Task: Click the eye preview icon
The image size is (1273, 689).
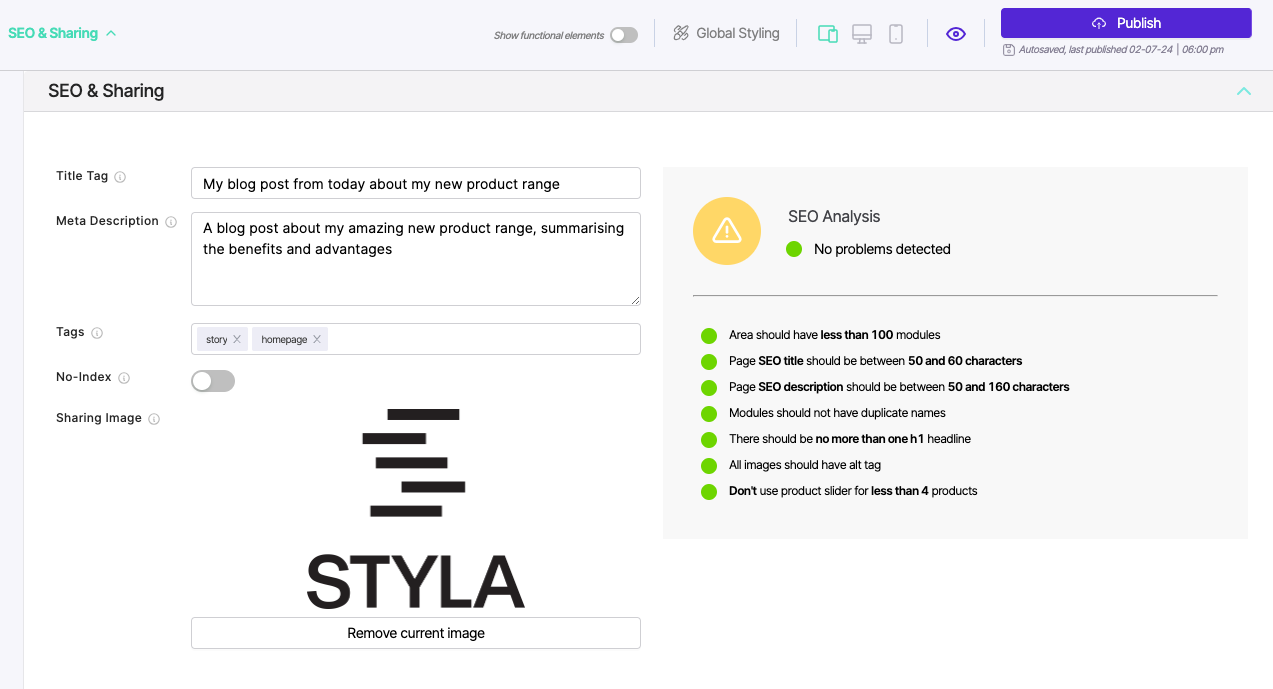Action: [956, 34]
